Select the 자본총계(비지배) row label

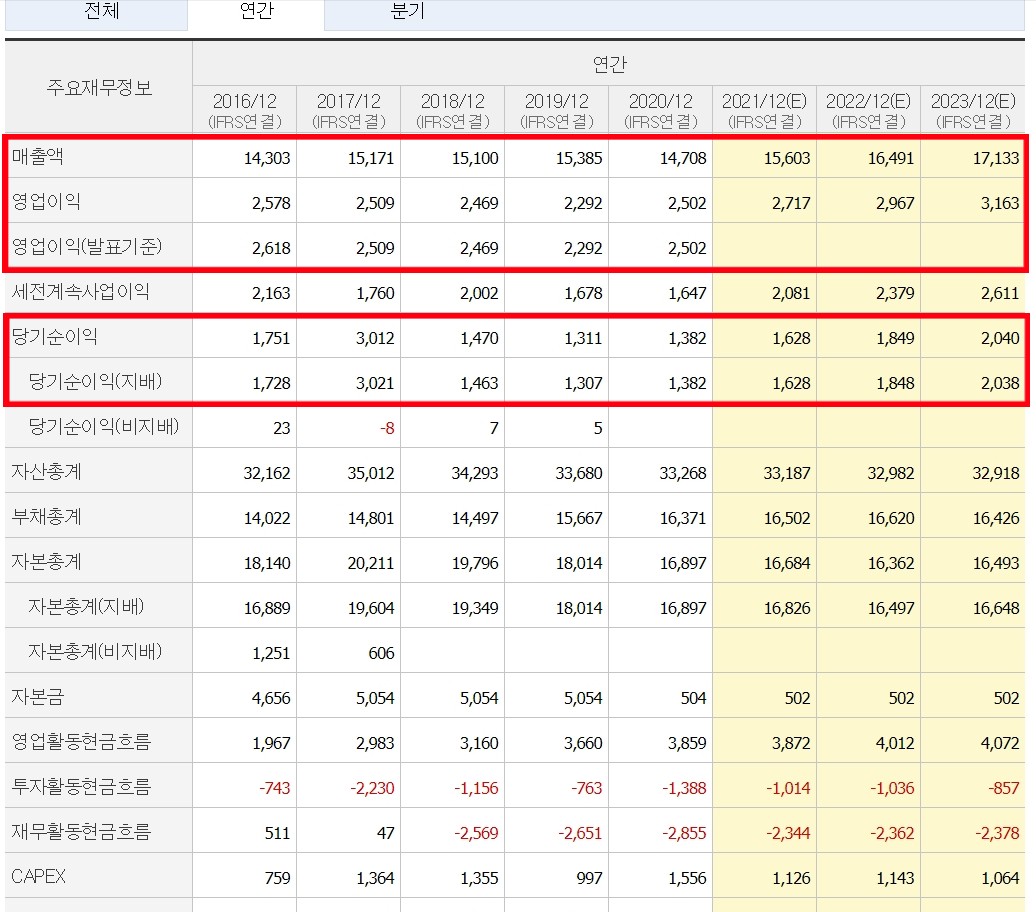(95, 651)
